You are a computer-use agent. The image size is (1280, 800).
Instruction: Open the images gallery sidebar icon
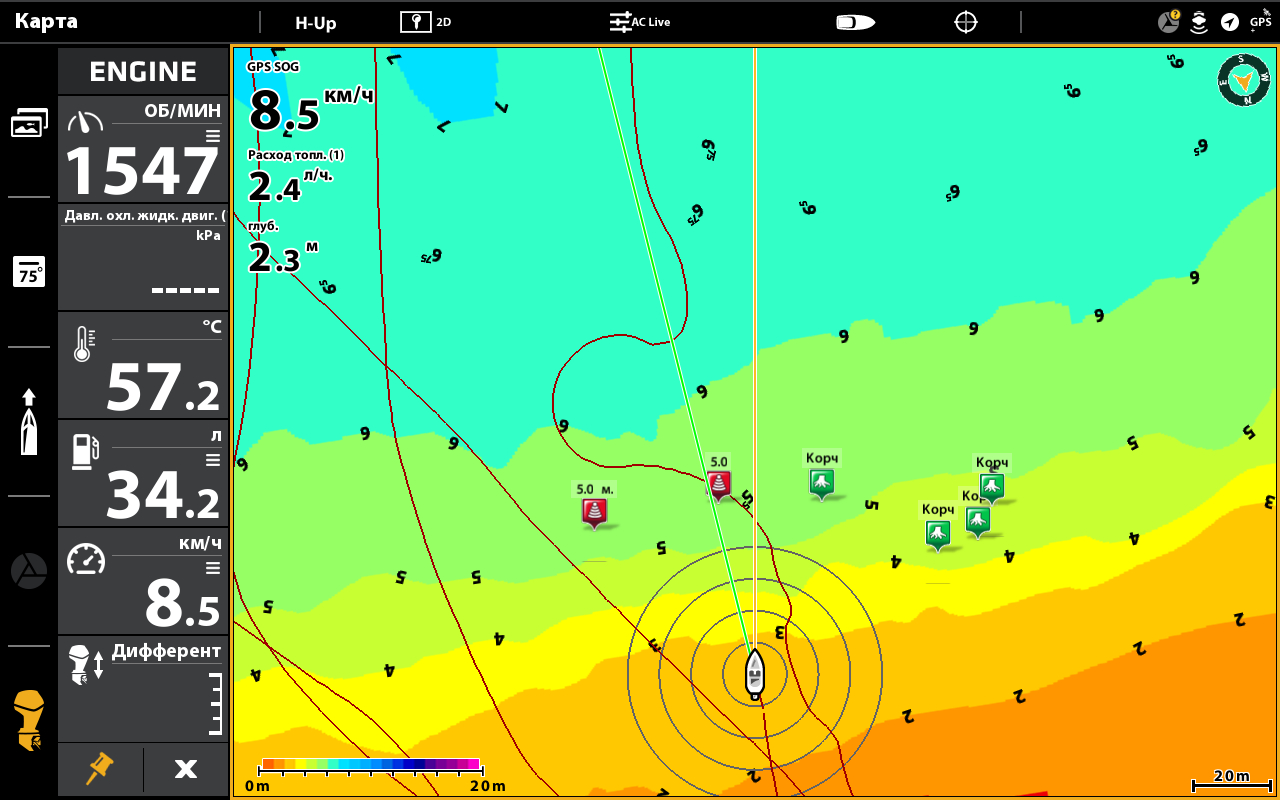(x=29, y=123)
